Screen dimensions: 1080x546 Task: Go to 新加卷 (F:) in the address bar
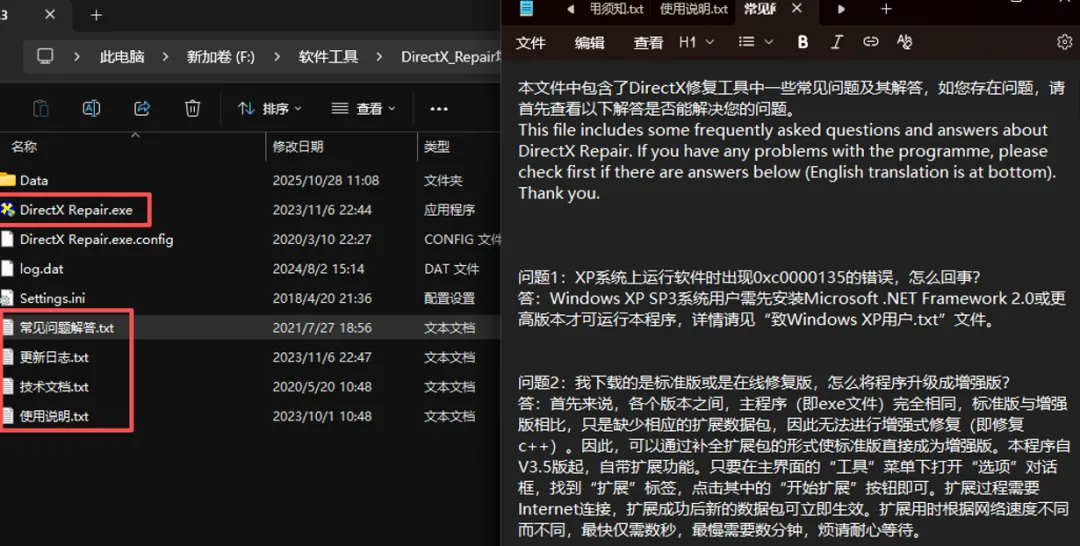click(x=220, y=56)
